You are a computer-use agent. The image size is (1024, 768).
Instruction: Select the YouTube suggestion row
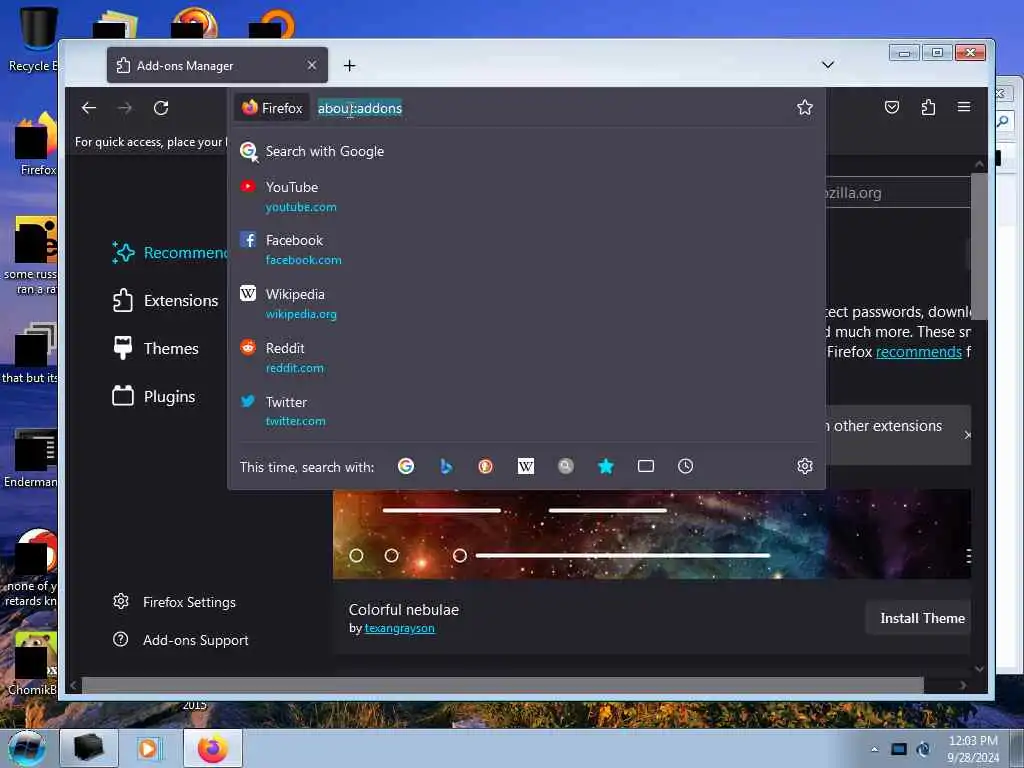526,197
